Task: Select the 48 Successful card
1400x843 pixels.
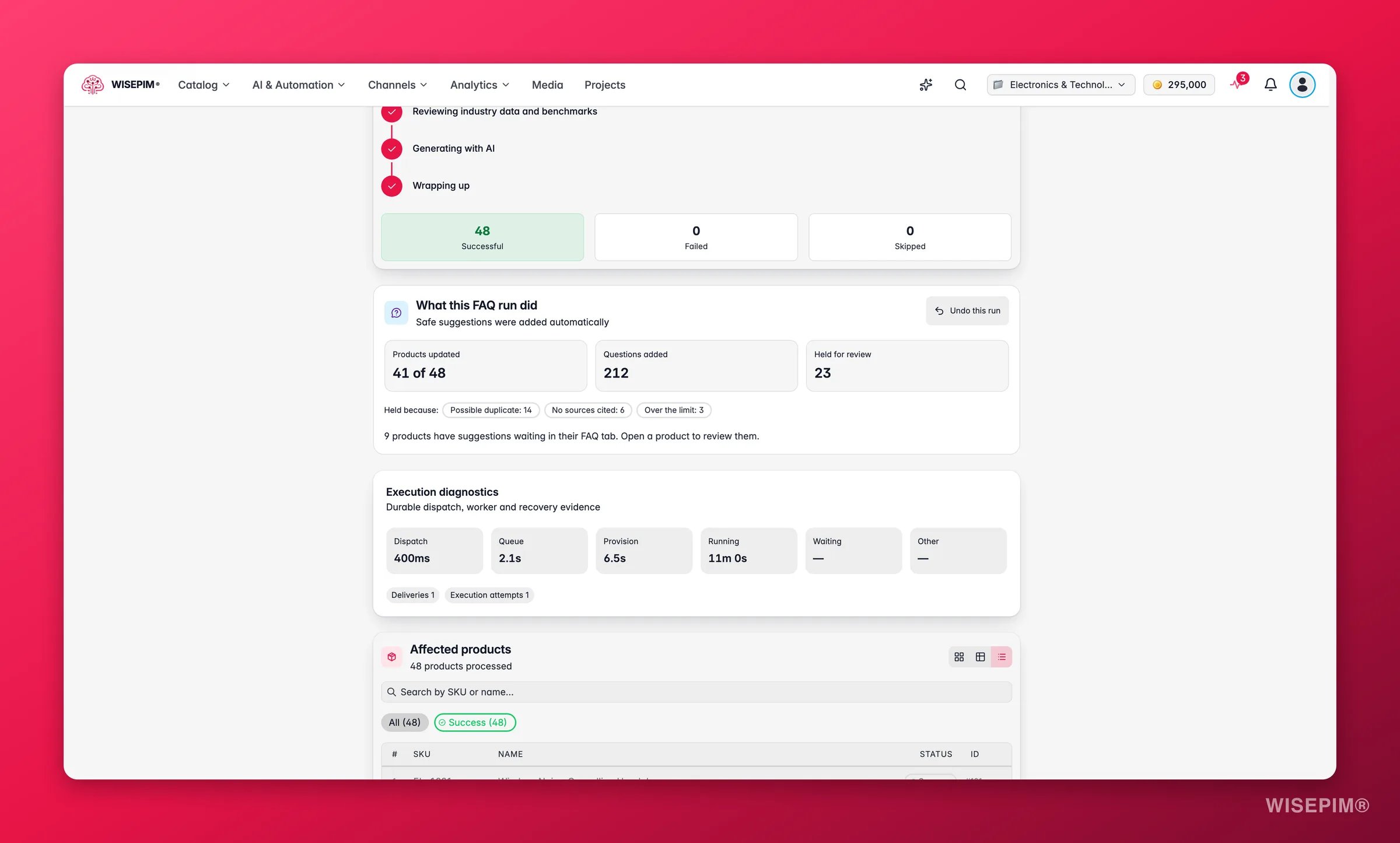Action: point(482,237)
